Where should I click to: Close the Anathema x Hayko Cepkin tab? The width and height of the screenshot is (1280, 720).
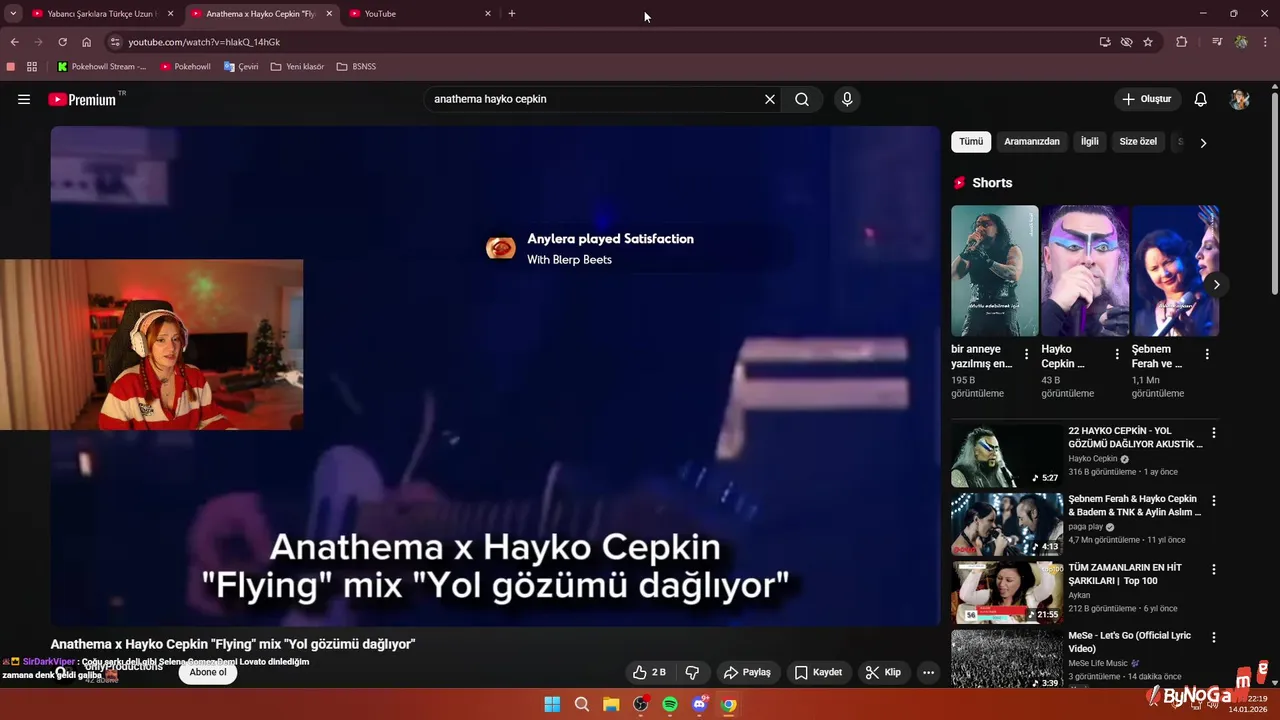click(329, 14)
